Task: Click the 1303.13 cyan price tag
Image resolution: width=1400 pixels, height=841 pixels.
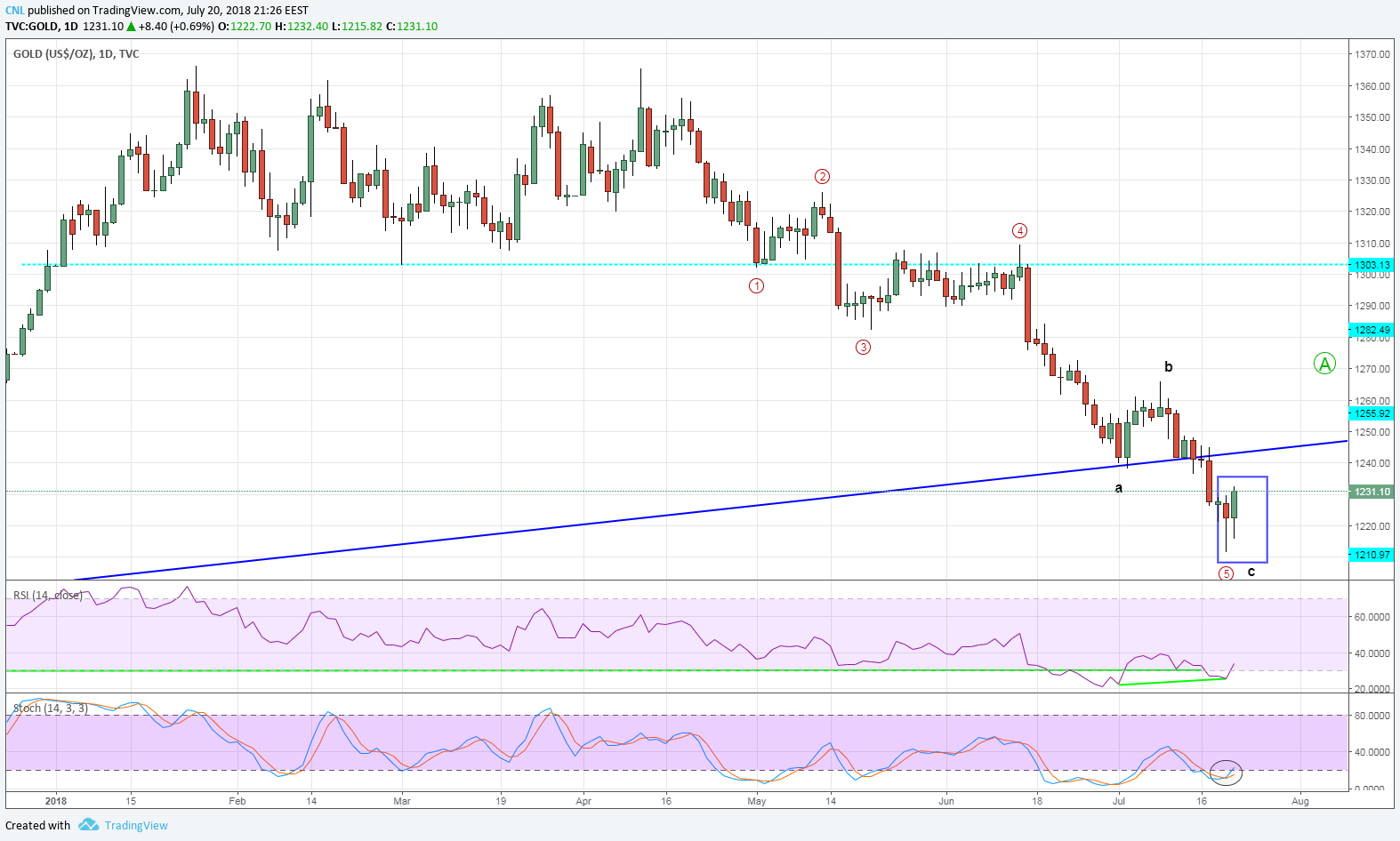Action: 1372,265
